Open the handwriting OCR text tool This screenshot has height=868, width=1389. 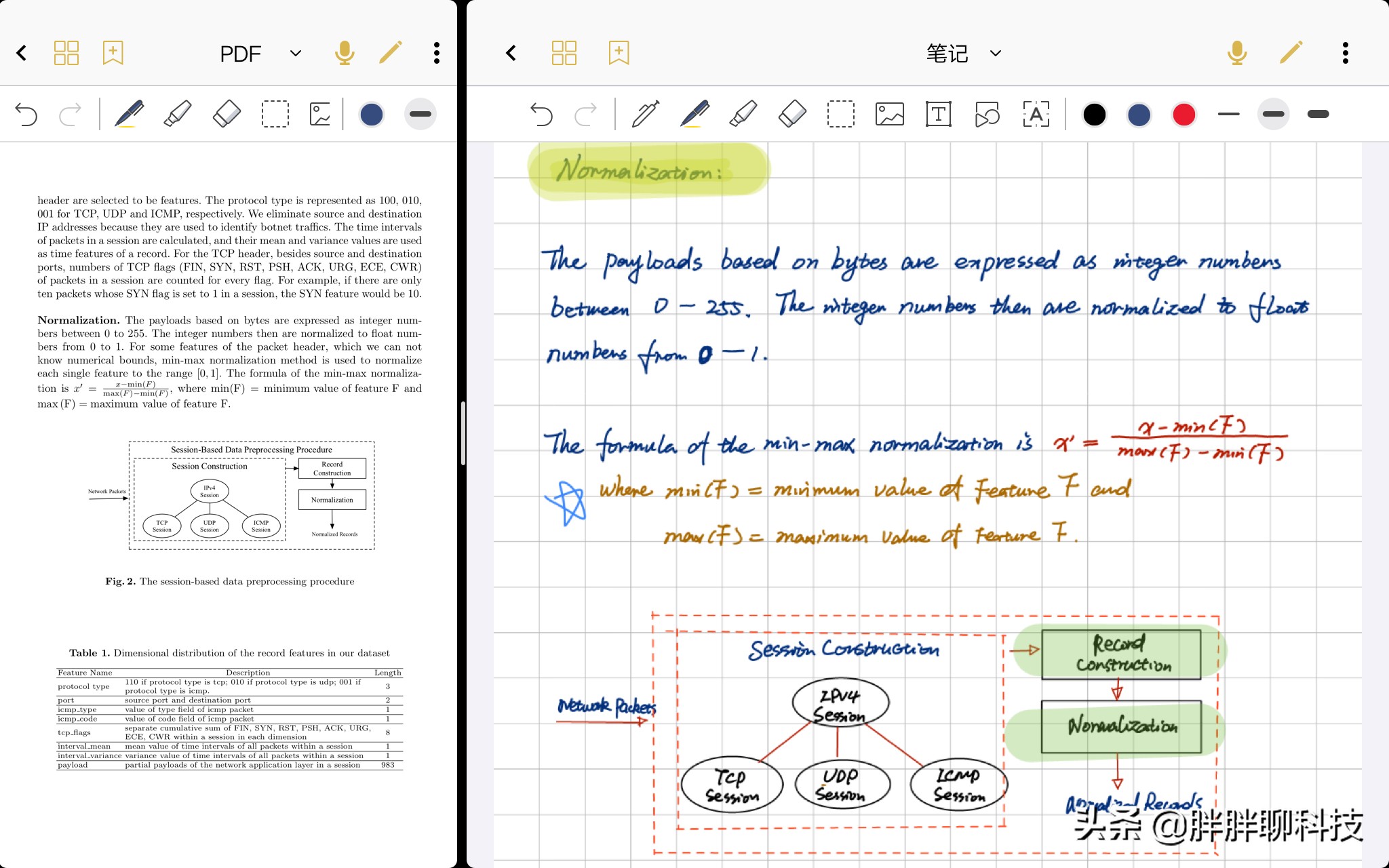(x=1036, y=114)
